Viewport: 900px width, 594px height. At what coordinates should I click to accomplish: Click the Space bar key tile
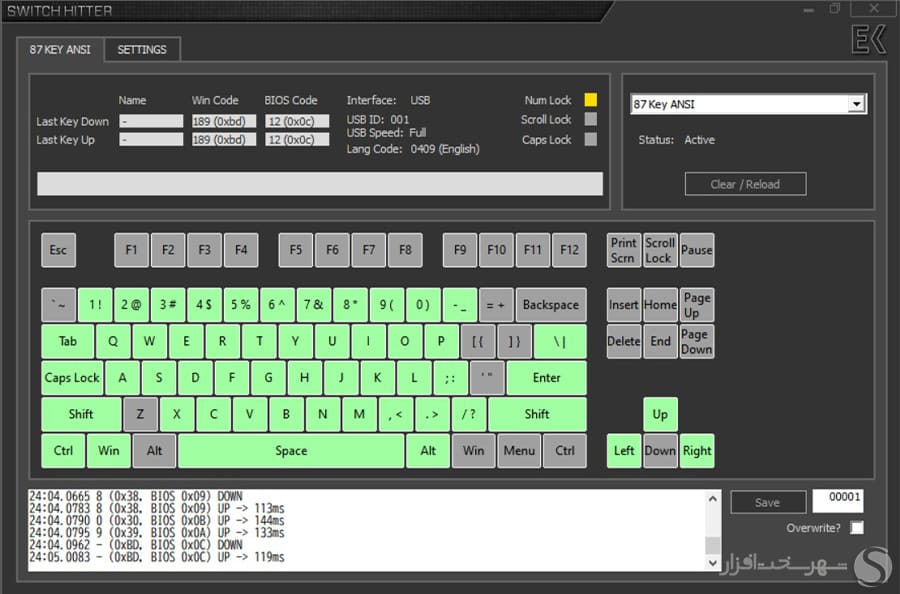click(x=291, y=451)
